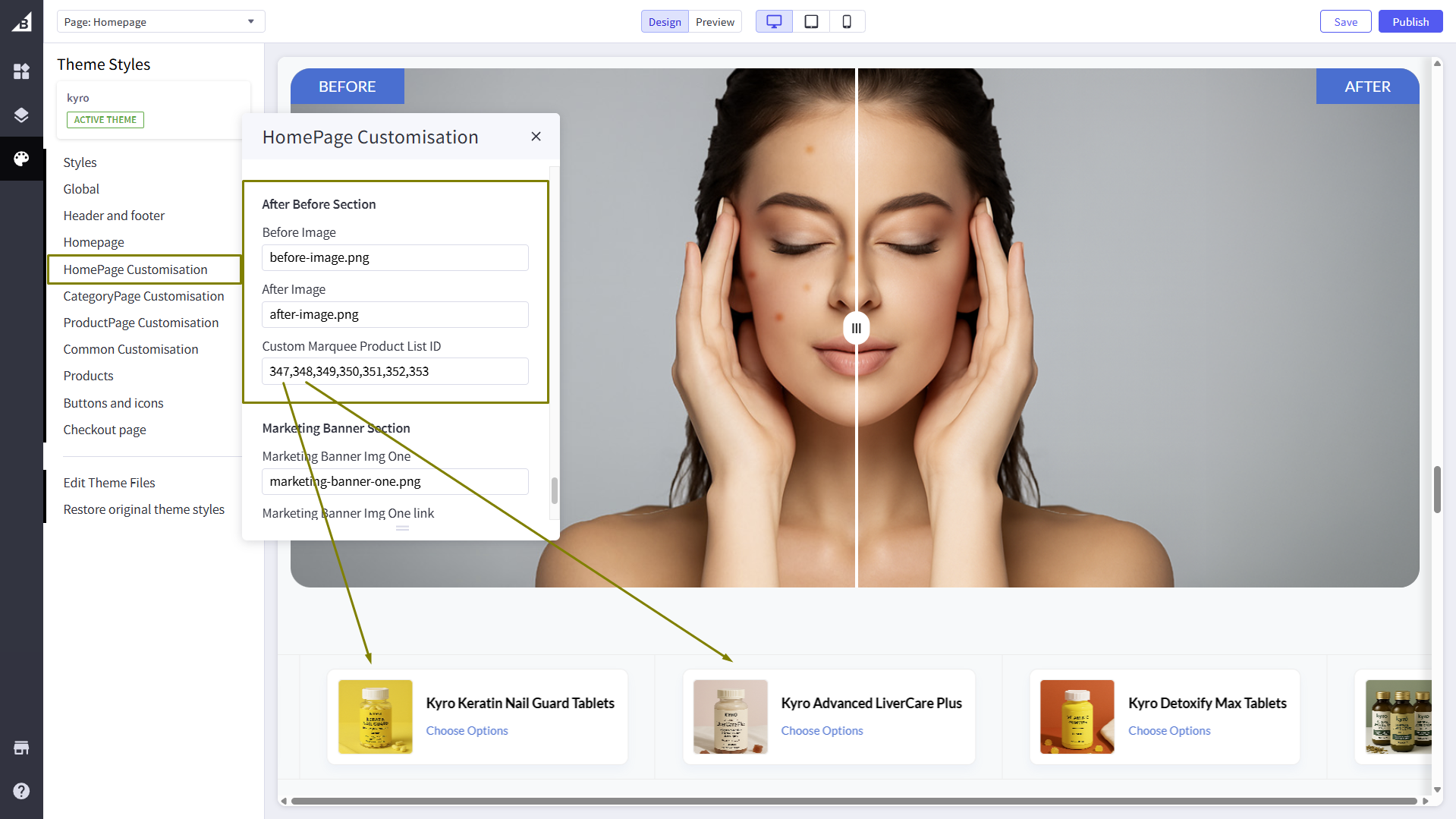Click the BigCommerce logo icon

click(x=21, y=22)
